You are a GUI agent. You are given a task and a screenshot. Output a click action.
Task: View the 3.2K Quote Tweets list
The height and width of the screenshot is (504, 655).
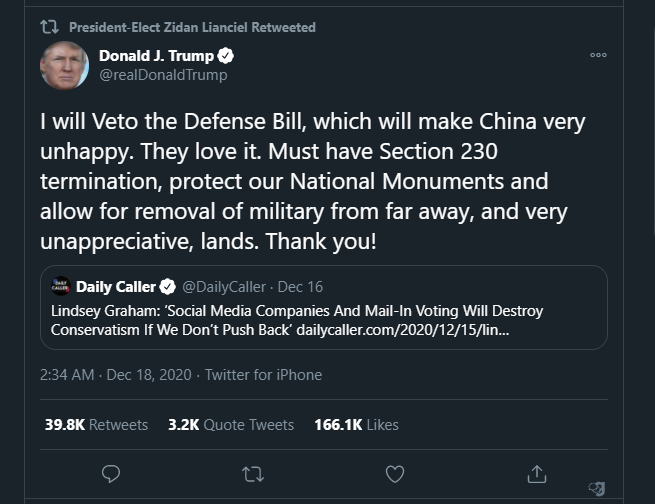[x=231, y=425]
